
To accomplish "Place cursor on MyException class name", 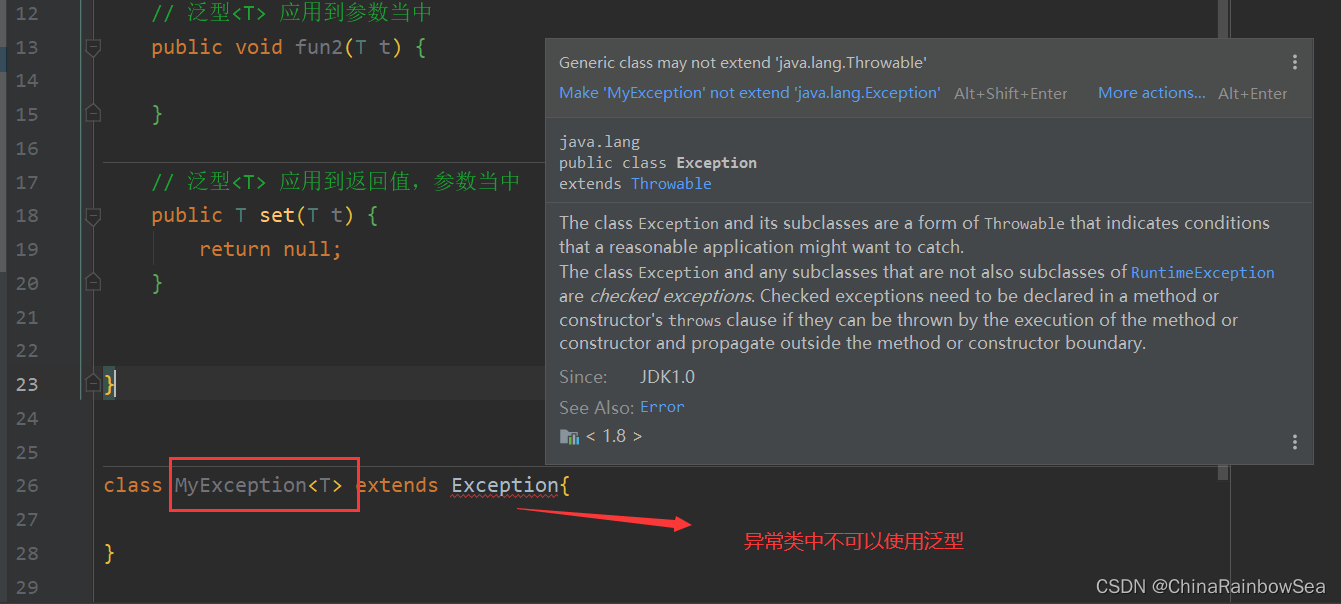I will [x=240, y=485].
